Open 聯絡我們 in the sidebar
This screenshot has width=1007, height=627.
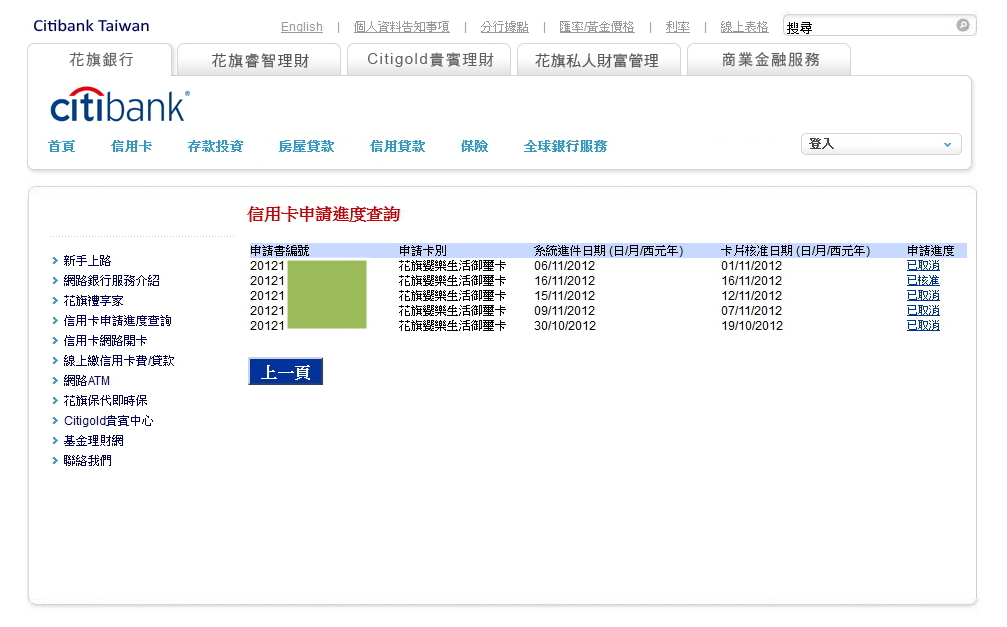[87, 461]
